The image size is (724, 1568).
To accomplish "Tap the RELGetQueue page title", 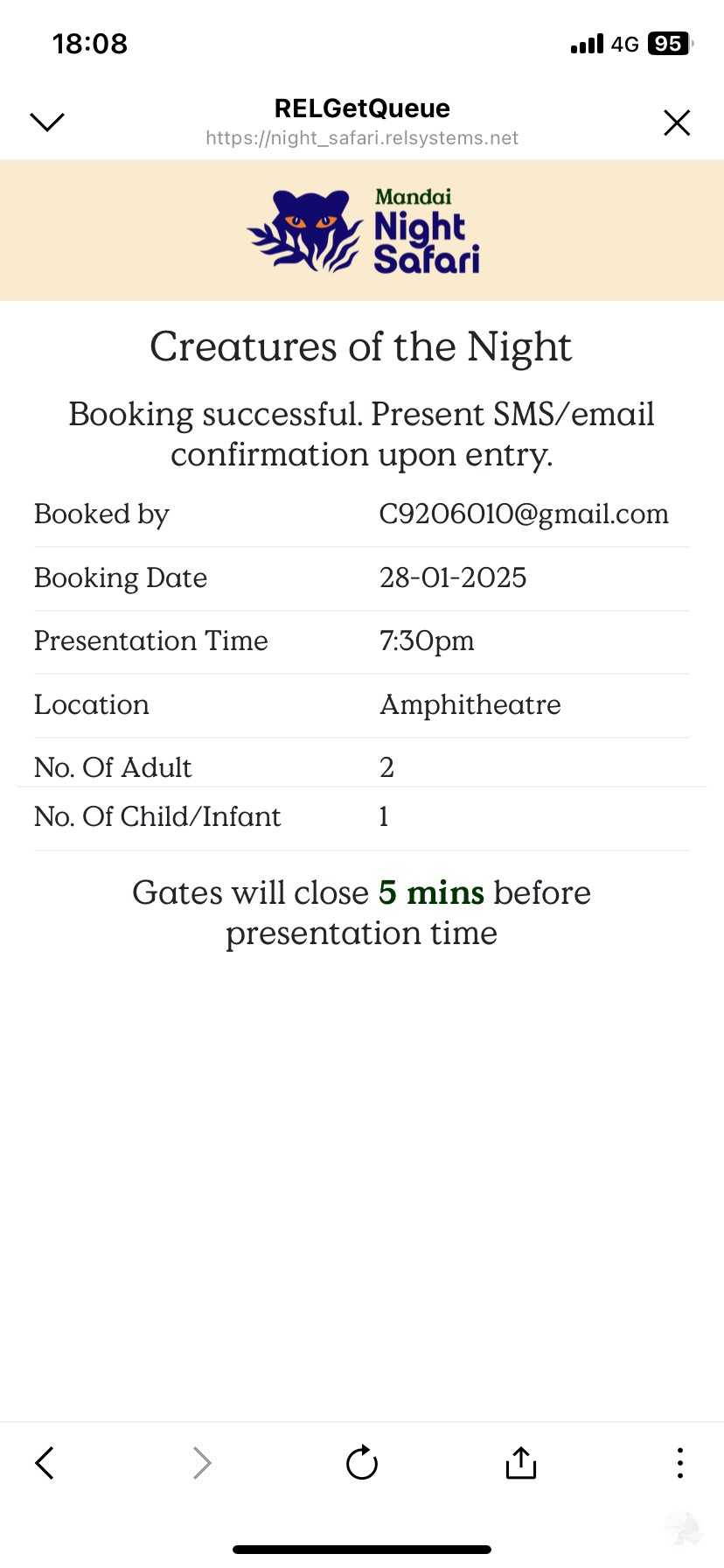I will [x=362, y=108].
